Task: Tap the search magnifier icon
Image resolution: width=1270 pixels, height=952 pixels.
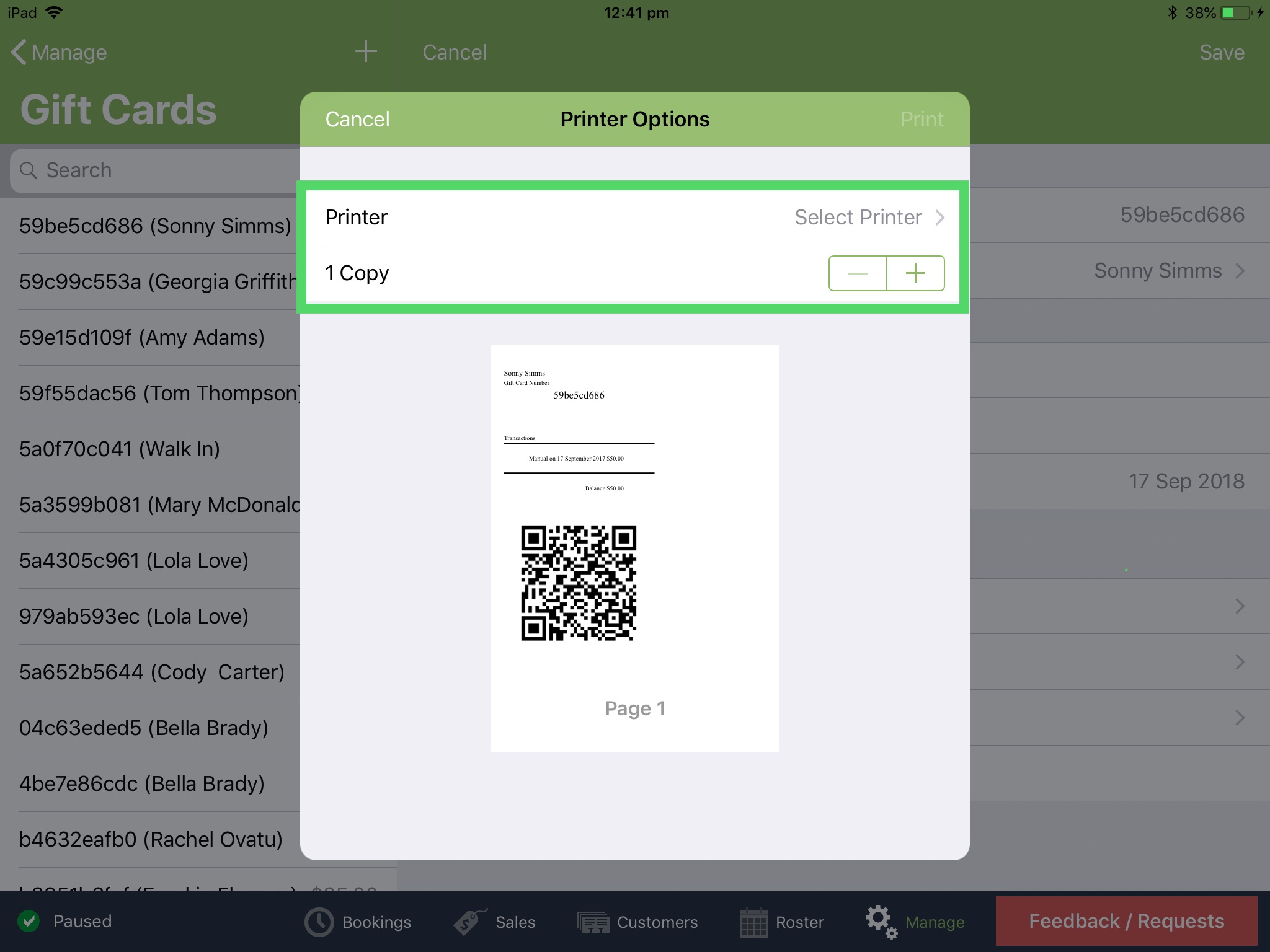Action: (x=29, y=170)
